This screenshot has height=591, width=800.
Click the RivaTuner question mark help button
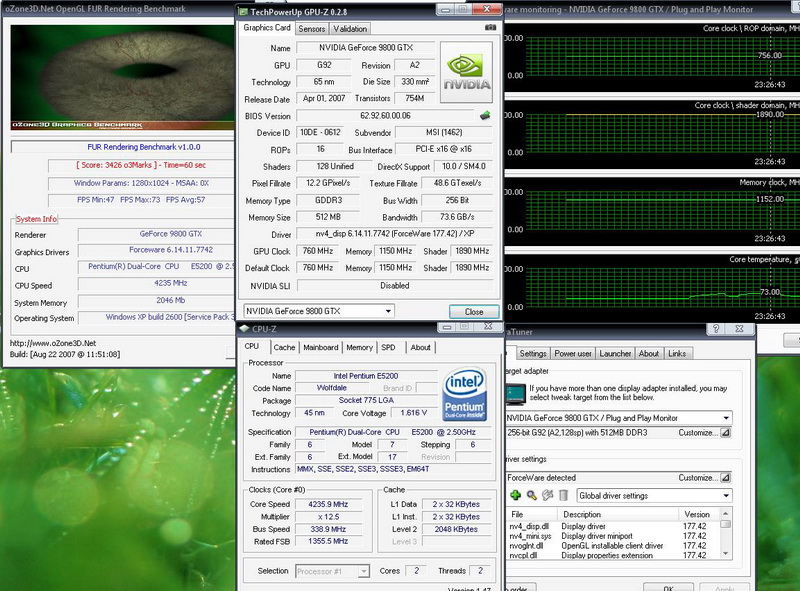[716, 329]
